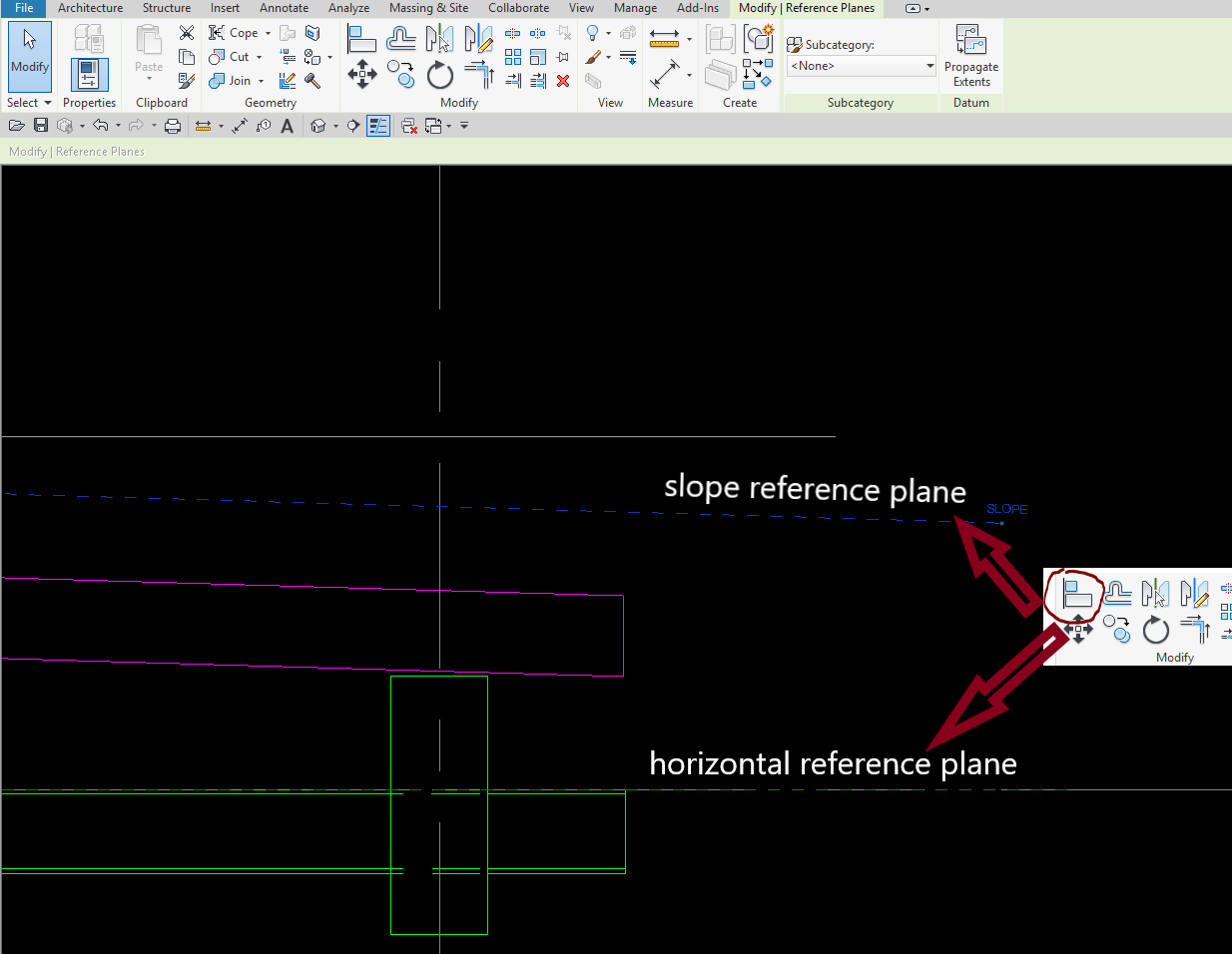1232x954 pixels.
Task: Open the Manage menu tab
Action: tap(635, 8)
